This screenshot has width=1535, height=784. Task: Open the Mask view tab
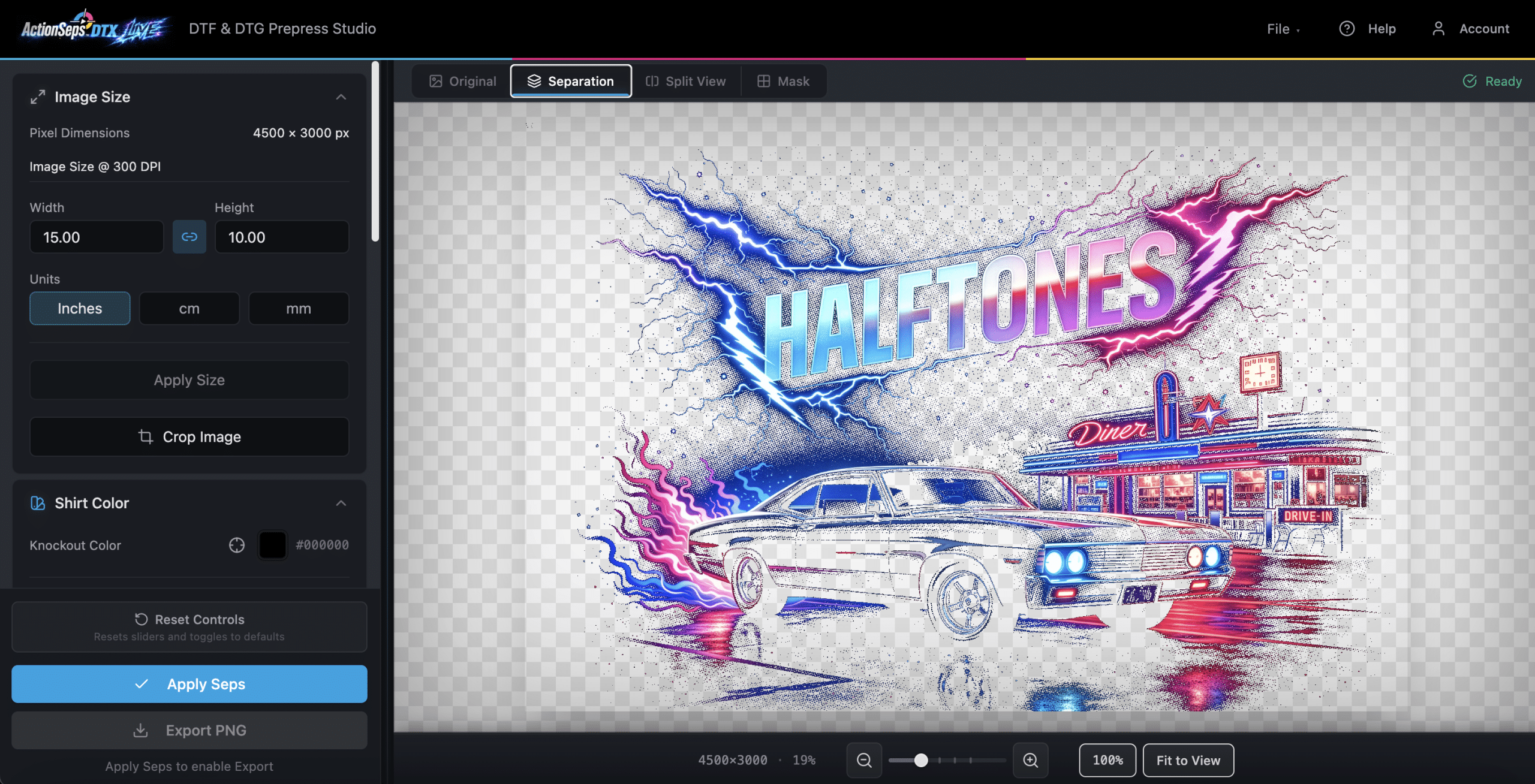click(783, 81)
